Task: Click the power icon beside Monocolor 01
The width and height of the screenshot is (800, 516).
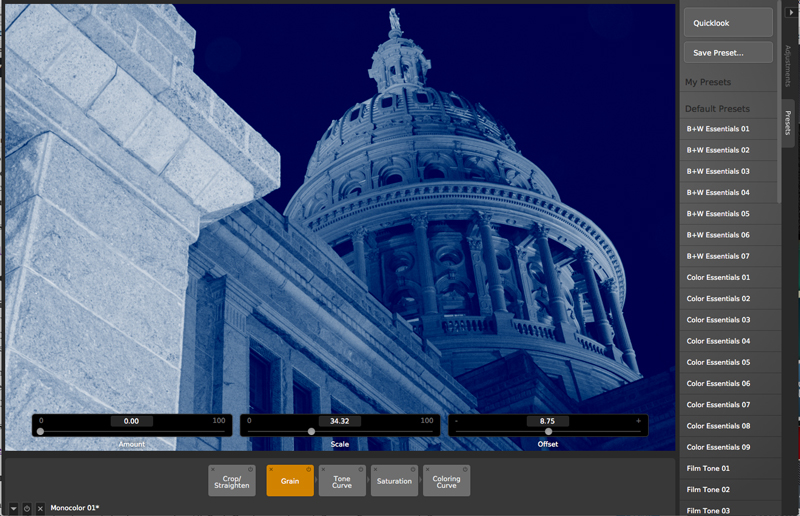Action: coord(27,509)
